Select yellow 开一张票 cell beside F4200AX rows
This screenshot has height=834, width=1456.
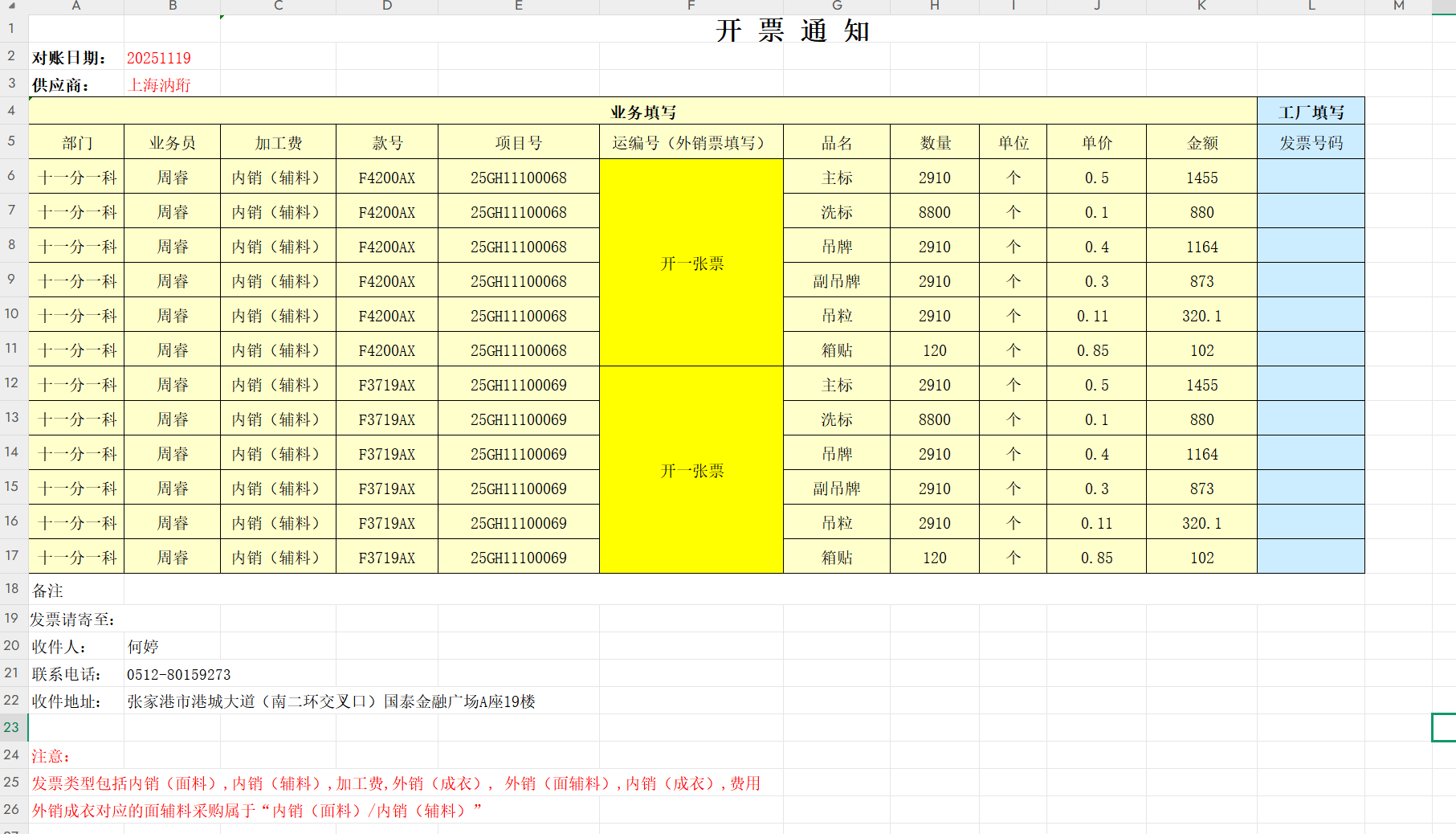tap(691, 264)
